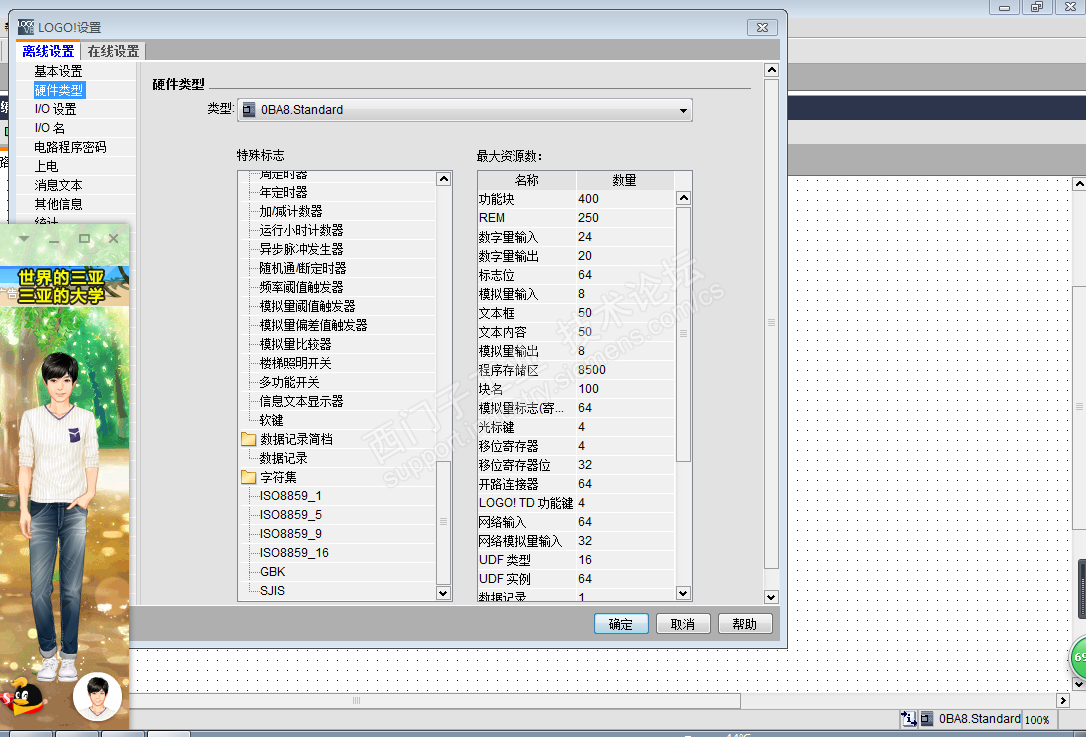The width and height of the screenshot is (1086, 737).
Task: Select ISO8859_1 character set
Action: pyautogui.click(x=290, y=496)
